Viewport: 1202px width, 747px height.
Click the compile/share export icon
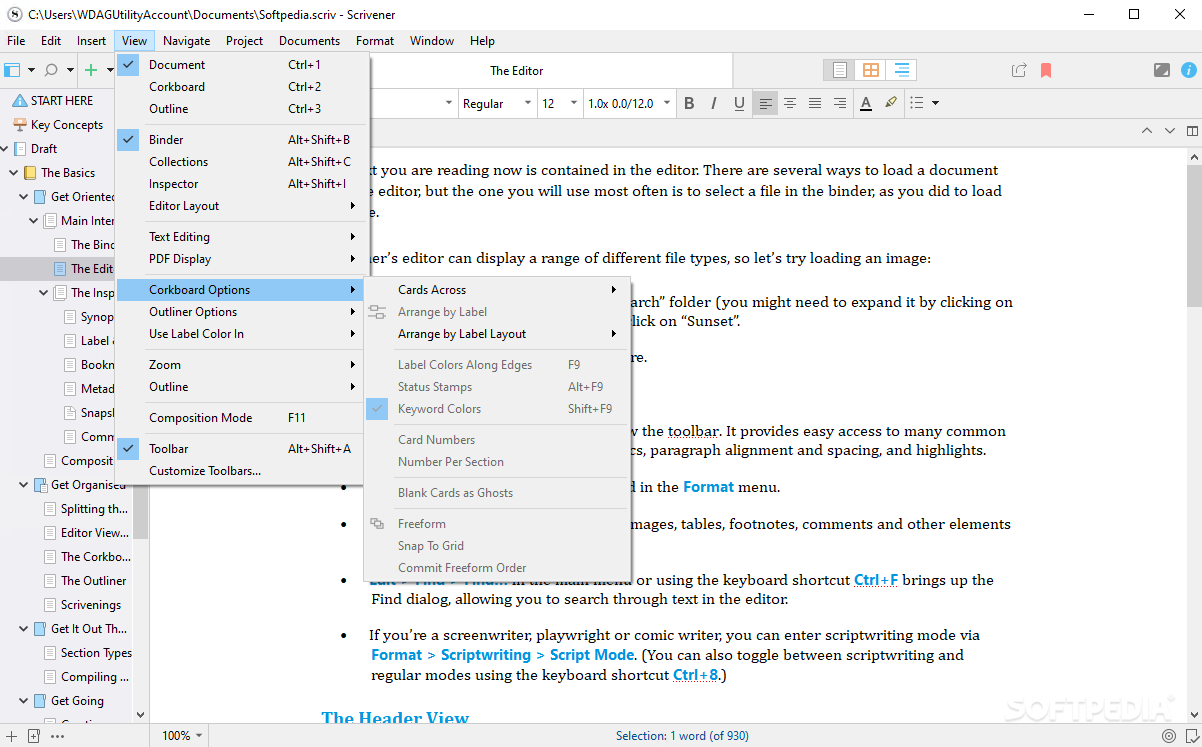coord(1019,70)
